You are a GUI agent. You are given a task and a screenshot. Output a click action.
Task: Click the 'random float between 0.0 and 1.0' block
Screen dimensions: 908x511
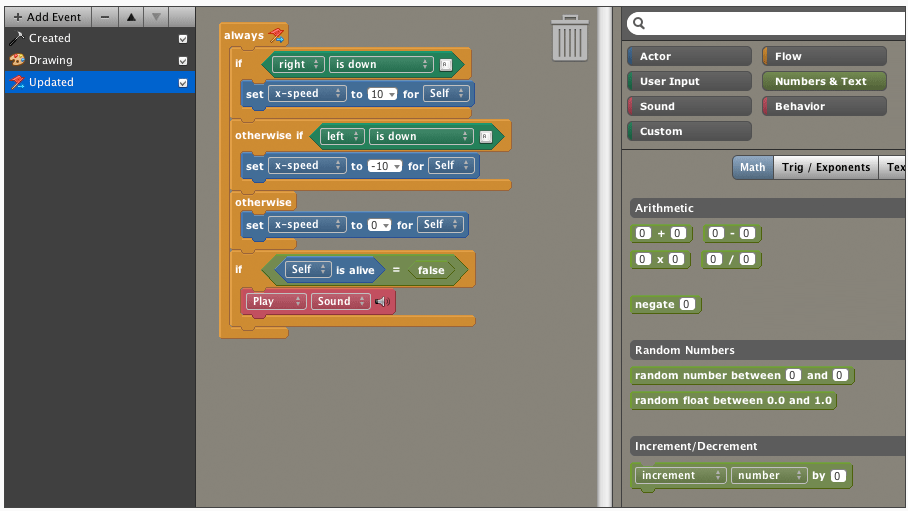coord(733,400)
